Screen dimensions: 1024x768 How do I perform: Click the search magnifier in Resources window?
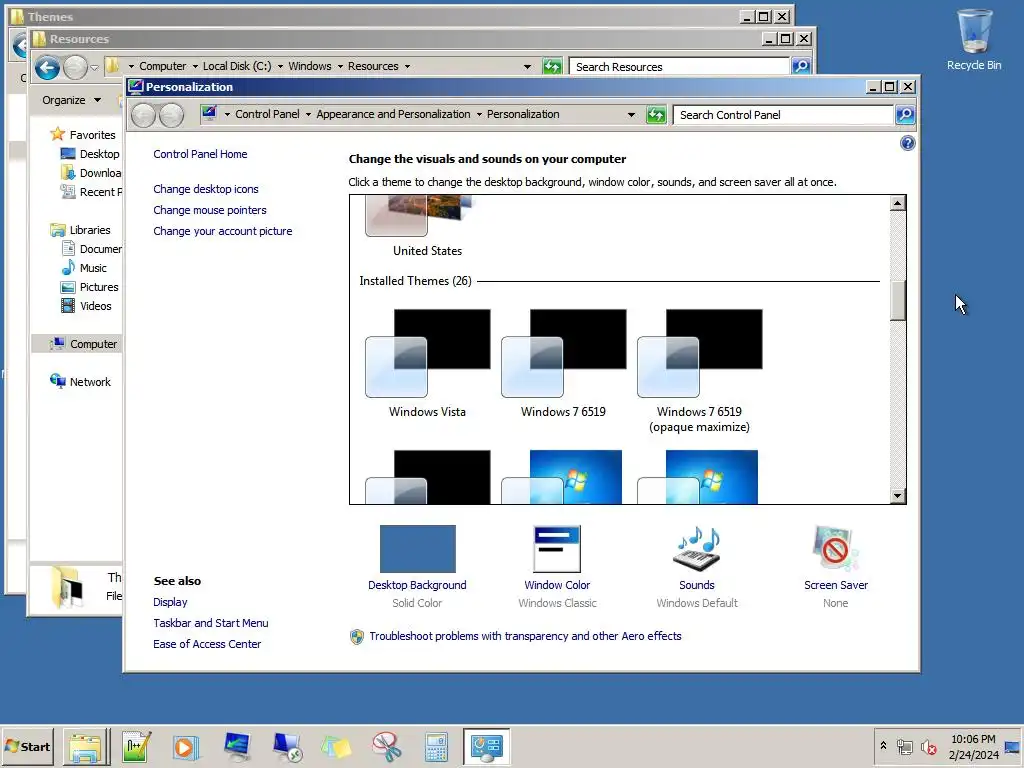[x=801, y=66]
